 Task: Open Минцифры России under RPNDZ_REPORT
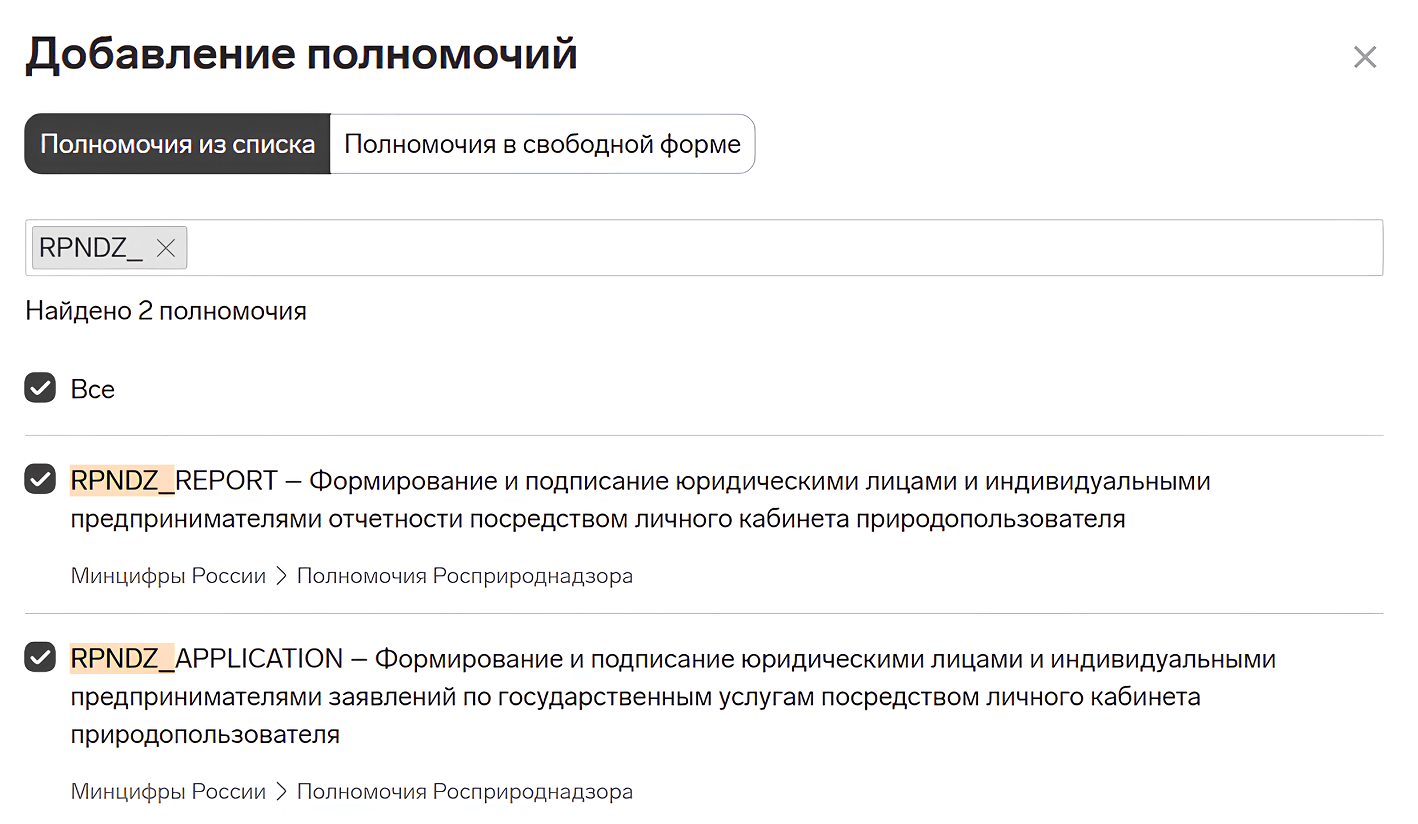[168, 576]
